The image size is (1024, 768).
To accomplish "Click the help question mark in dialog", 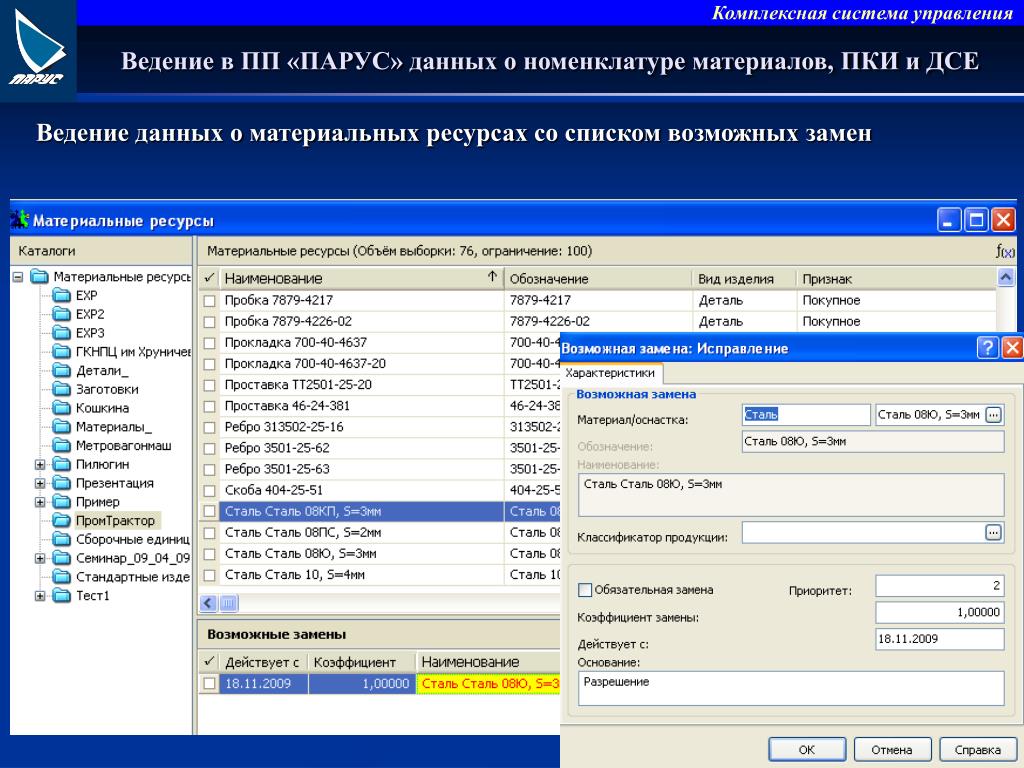I will click(x=988, y=347).
